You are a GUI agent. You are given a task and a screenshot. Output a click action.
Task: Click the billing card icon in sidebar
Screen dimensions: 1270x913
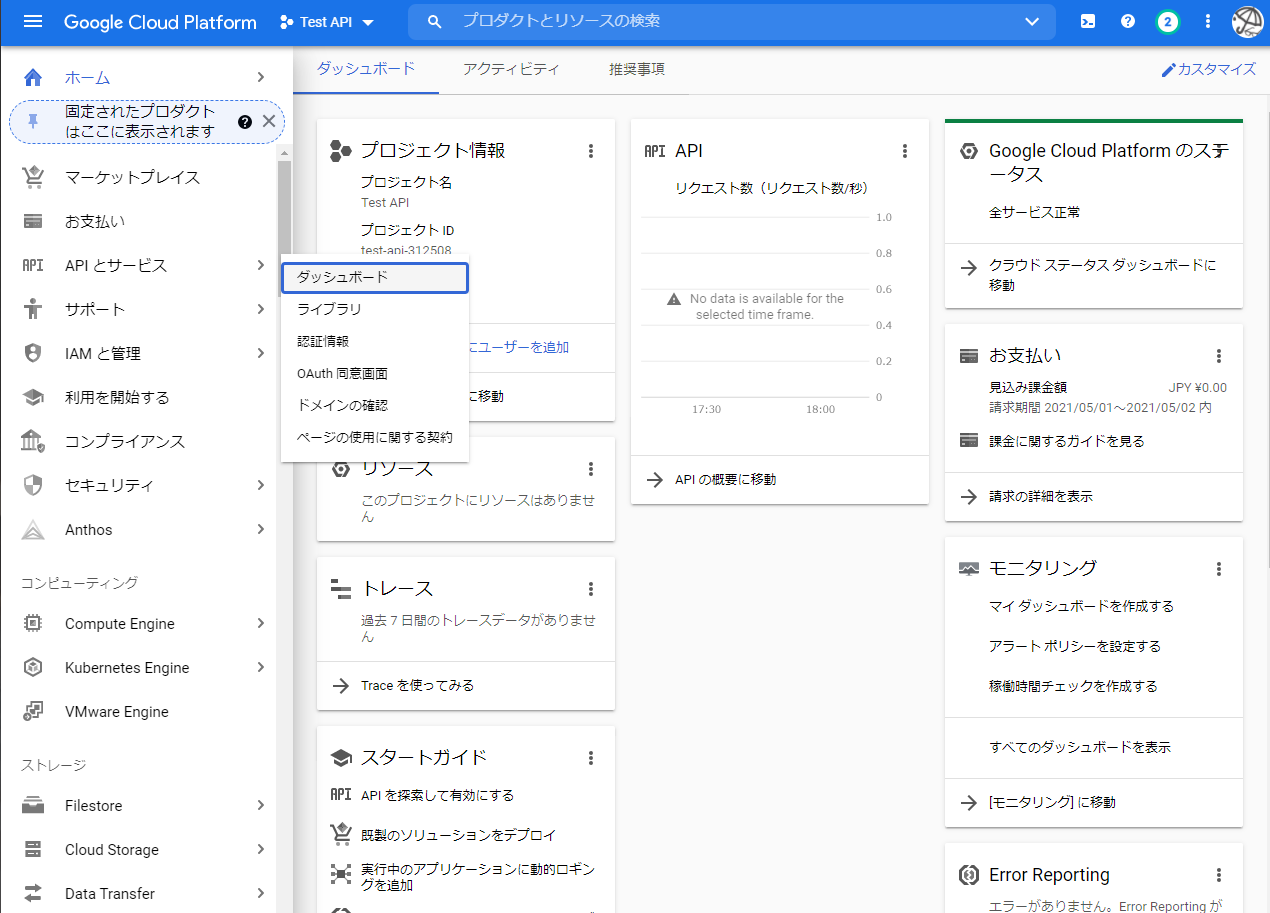point(33,222)
